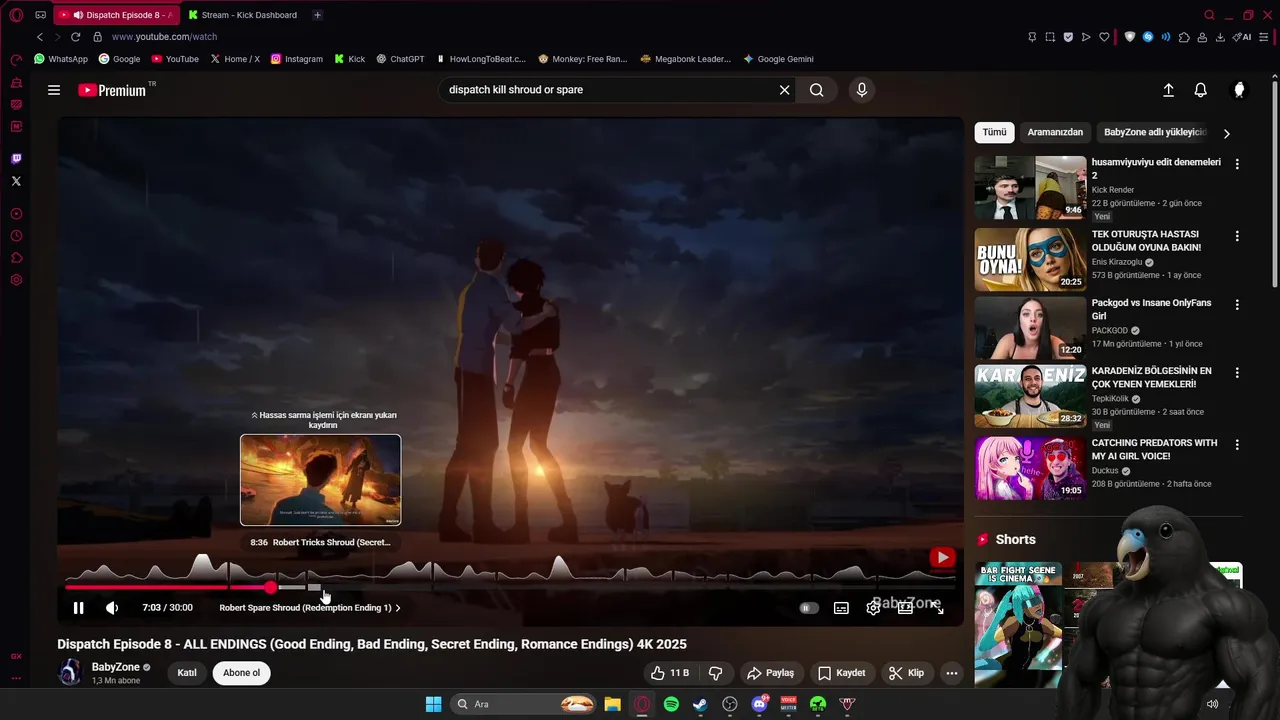Enter fullscreen with the player's fullscreen icon
The image size is (1280, 720).
[937, 608]
